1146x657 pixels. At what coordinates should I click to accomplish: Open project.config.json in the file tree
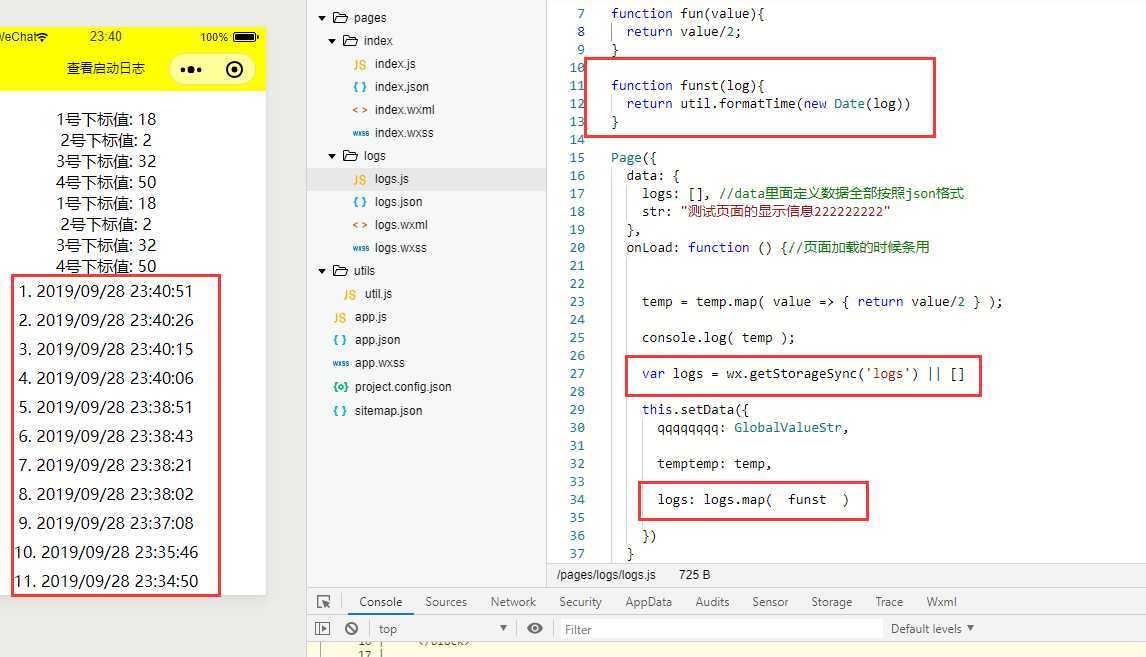coord(403,387)
